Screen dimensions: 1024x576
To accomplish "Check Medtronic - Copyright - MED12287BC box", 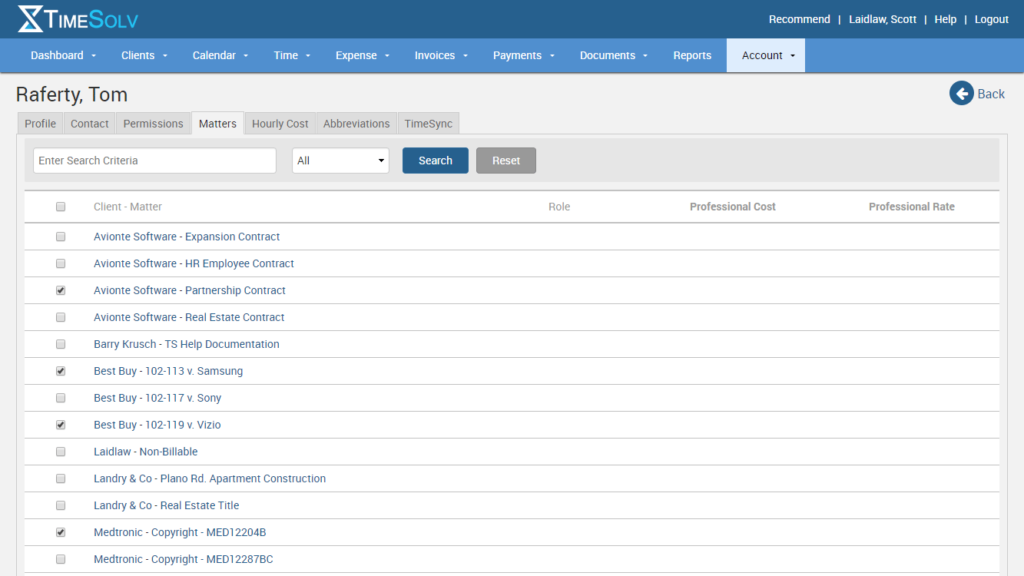I will pyautogui.click(x=61, y=559).
